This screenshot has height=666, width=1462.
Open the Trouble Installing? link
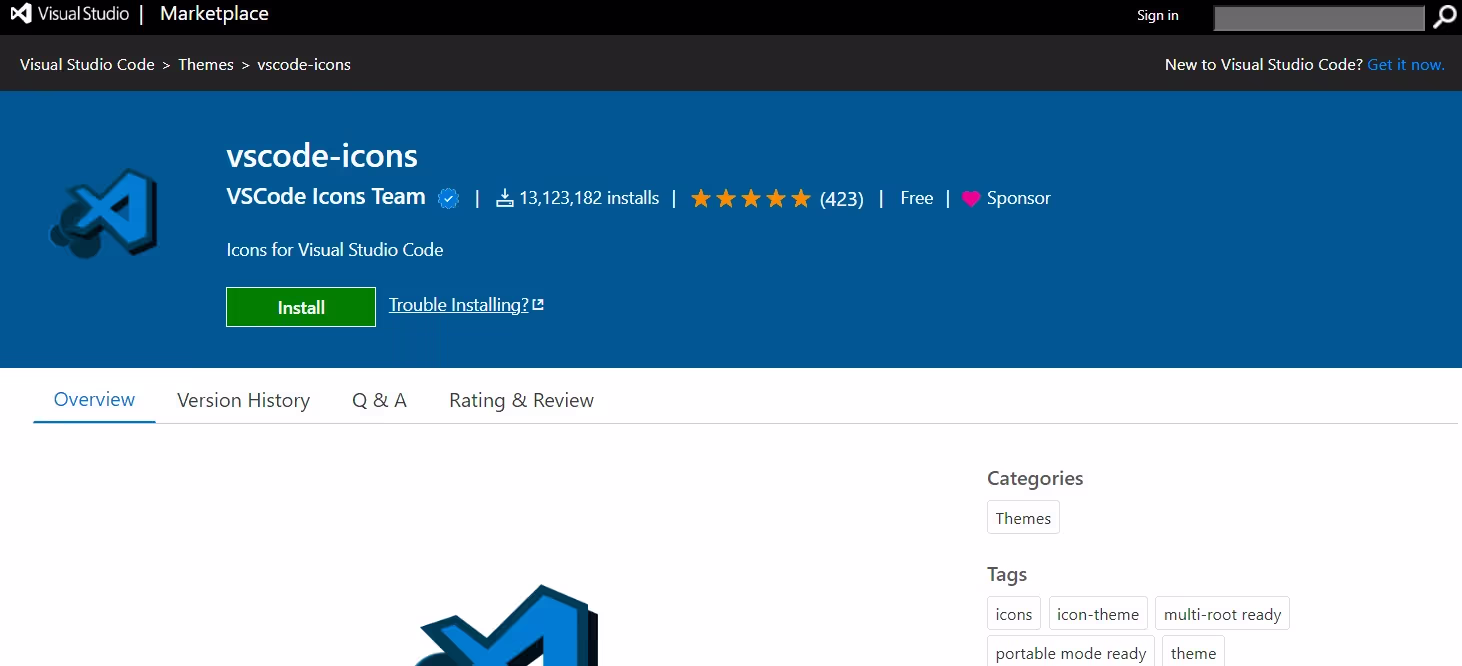point(459,305)
